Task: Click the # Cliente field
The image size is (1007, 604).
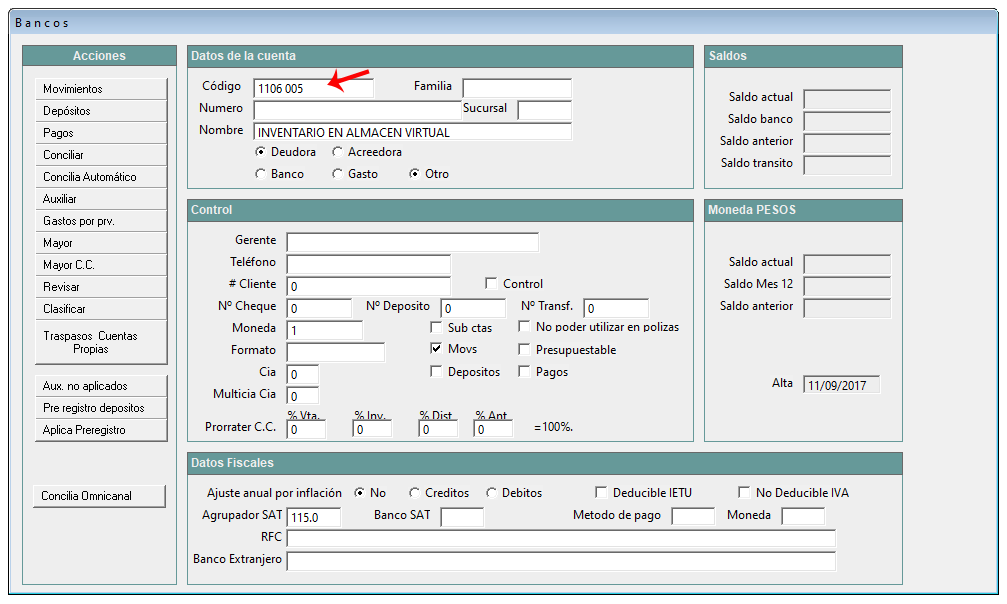Action: coord(369,286)
